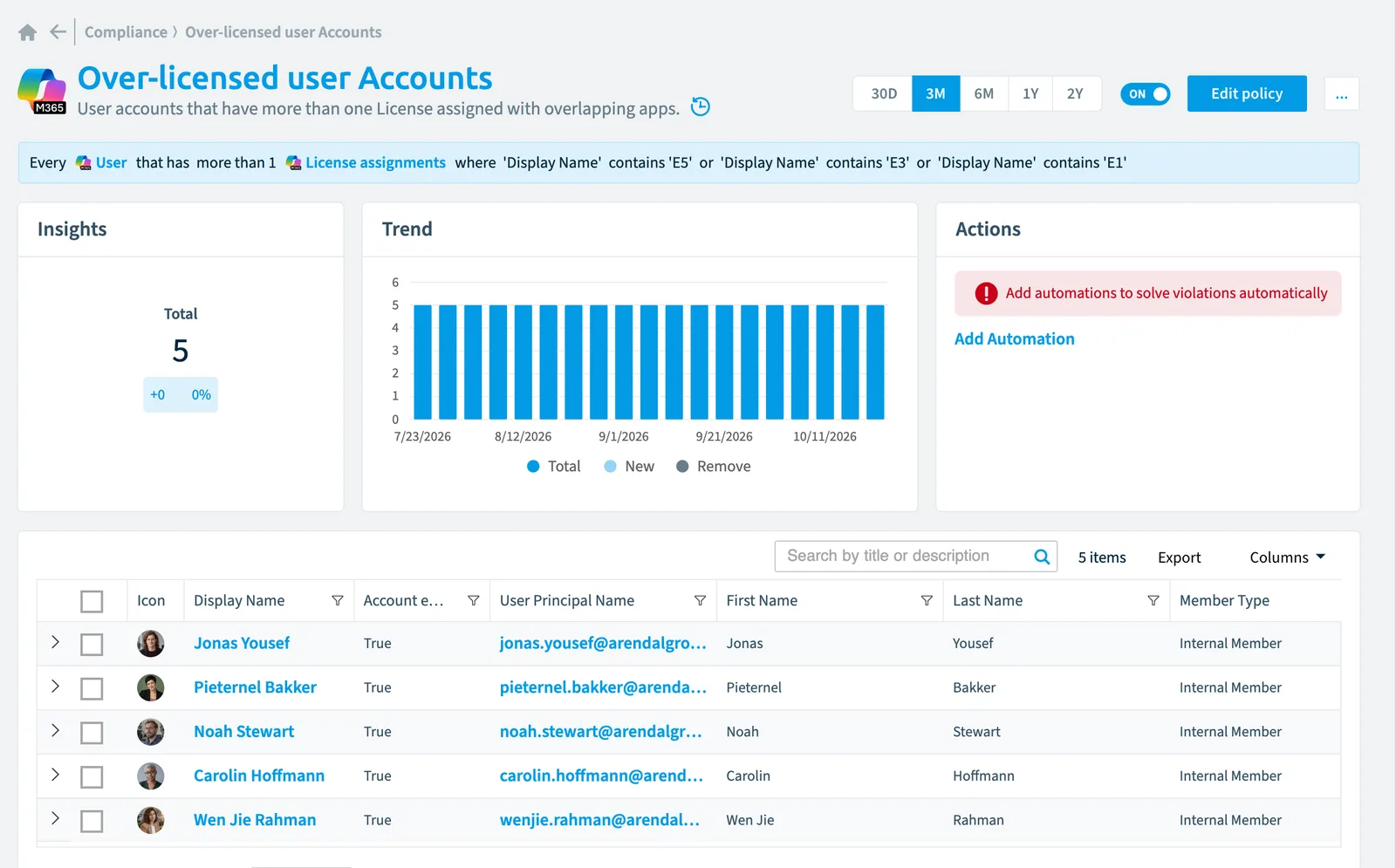Tick the select-all header checkbox

92,601
